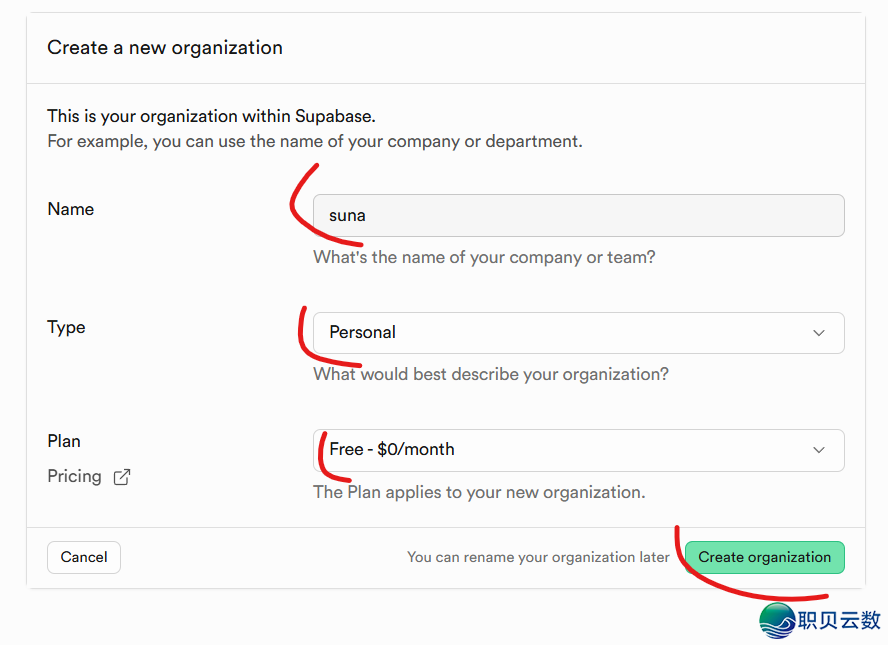
Task: Click the 'The Plan applies to your new organization' hint
Action: click(x=479, y=492)
